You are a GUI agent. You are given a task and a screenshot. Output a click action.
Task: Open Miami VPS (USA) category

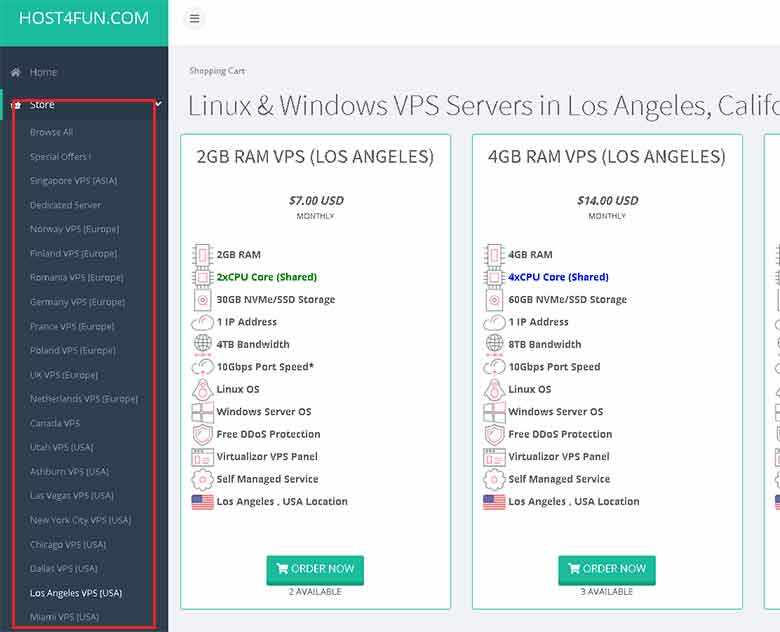click(65, 617)
